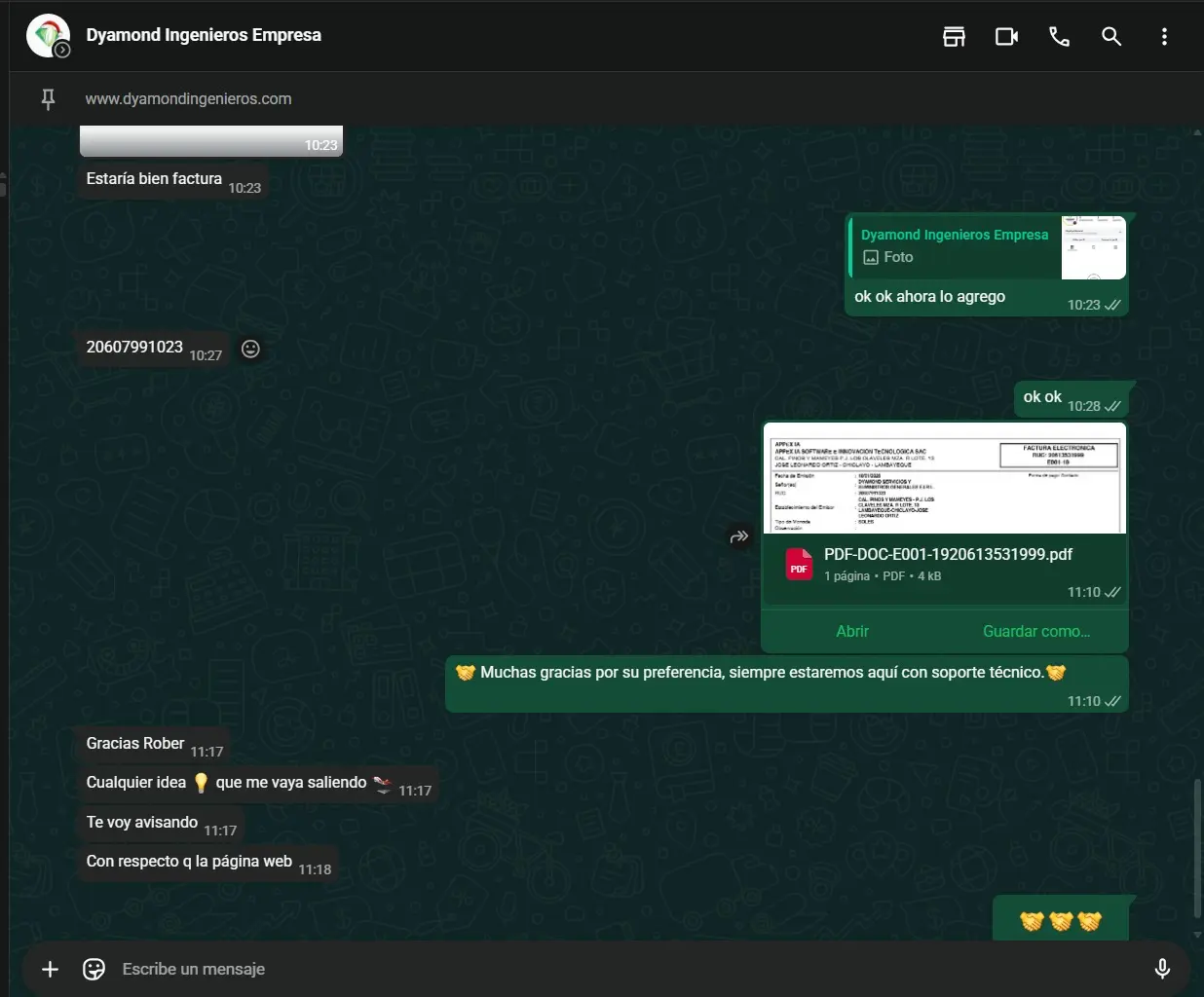Record a voice message with microphone
The width and height of the screenshot is (1204, 997).
1162,969
